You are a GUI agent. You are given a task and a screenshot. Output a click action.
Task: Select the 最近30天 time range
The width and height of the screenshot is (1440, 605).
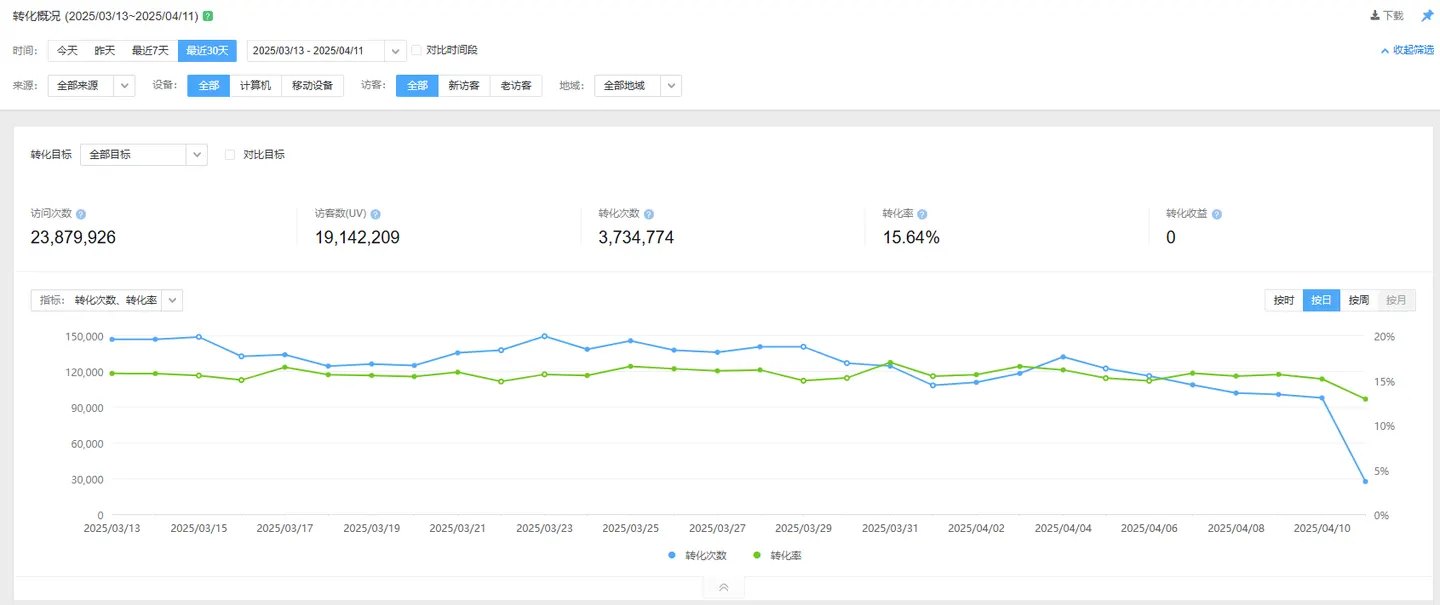coord(207,51)
